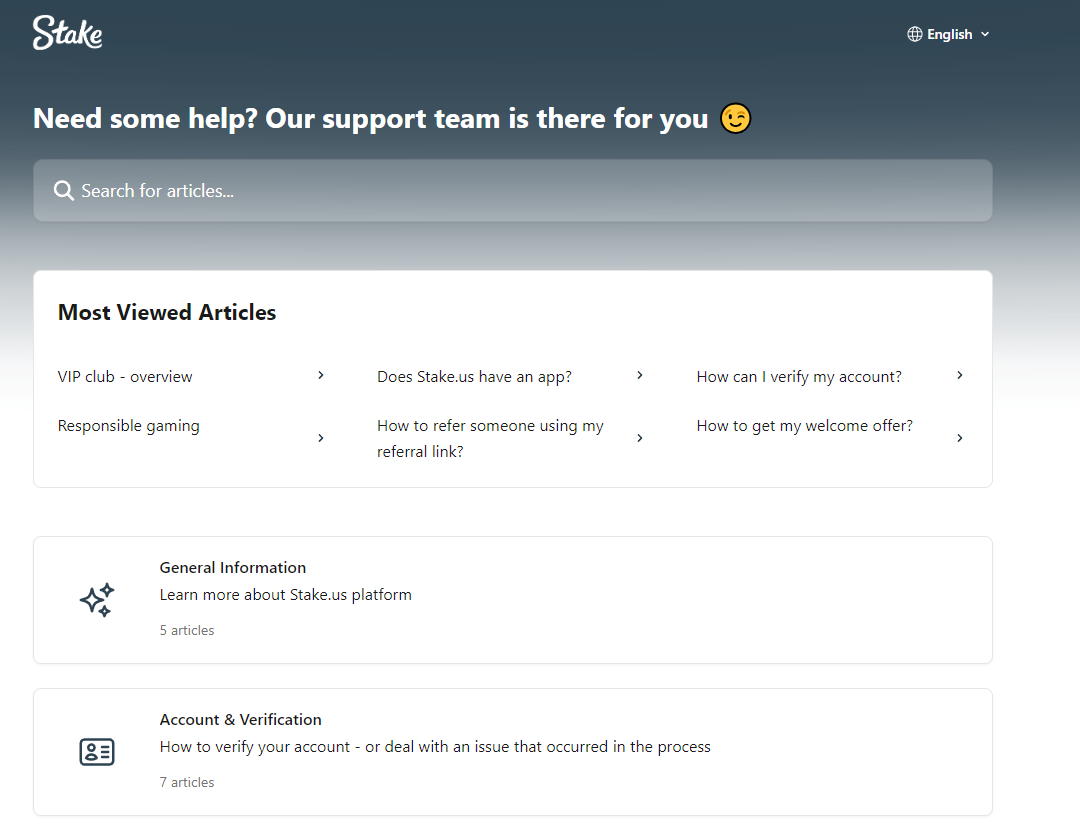Click the '5 articles' count text
1080x835 pixels.
point(187,630)
